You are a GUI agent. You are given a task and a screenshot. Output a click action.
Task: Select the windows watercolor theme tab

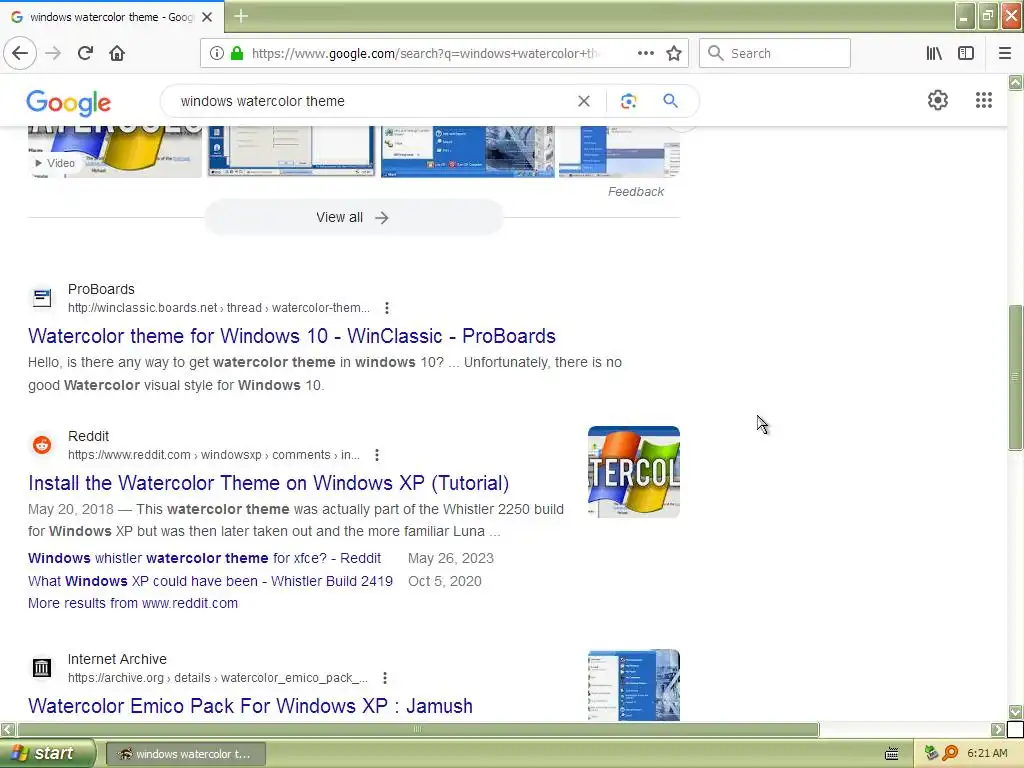[x=112, y=17]
